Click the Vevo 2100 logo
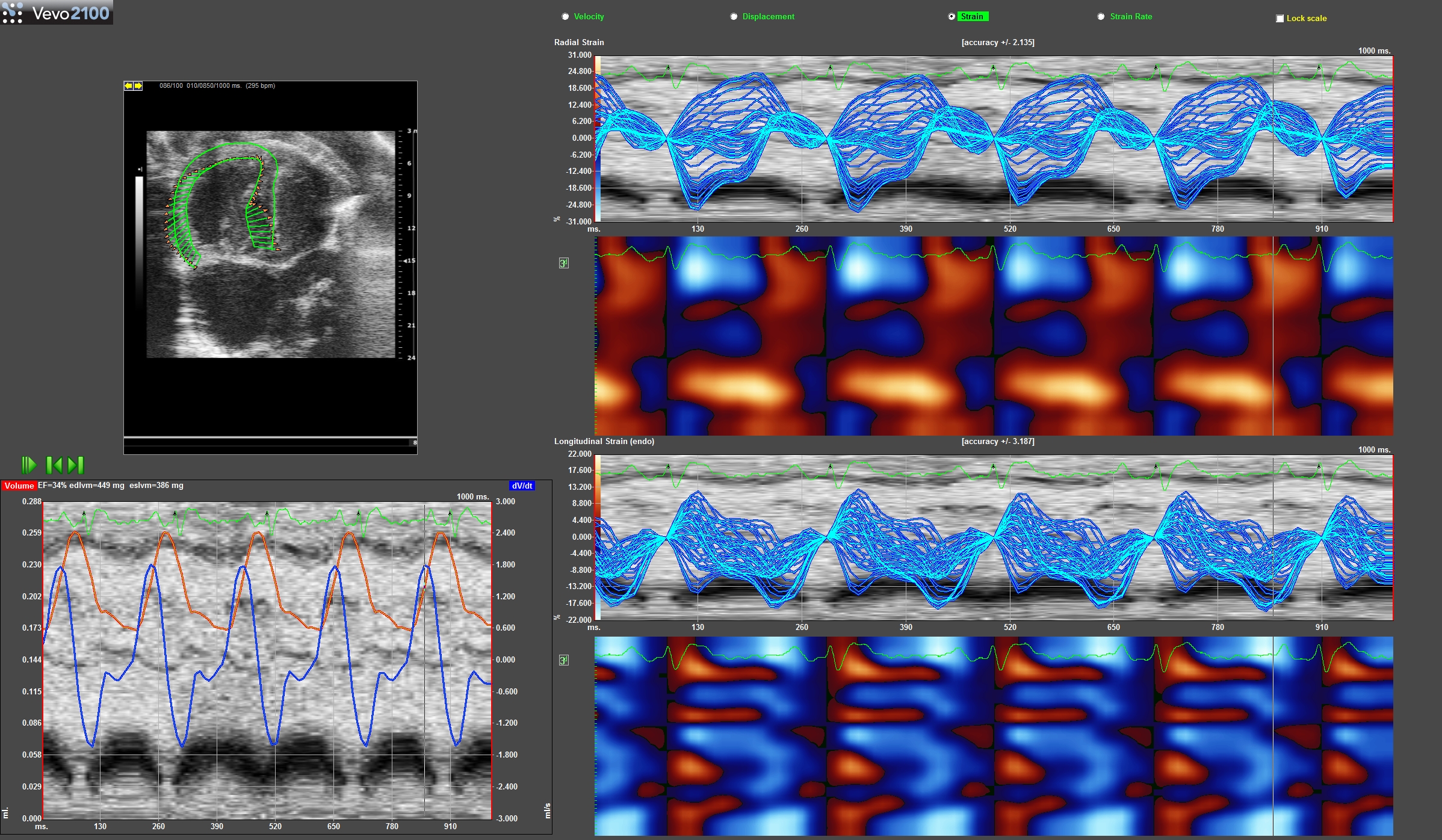This screenshot has width=1442, height=840. pyautogui.click(x=57, y=12)
